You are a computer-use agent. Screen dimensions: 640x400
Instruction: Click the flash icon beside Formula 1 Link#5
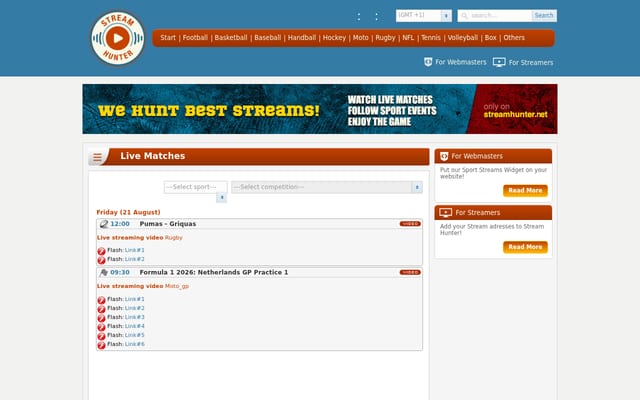coord(101,336)
